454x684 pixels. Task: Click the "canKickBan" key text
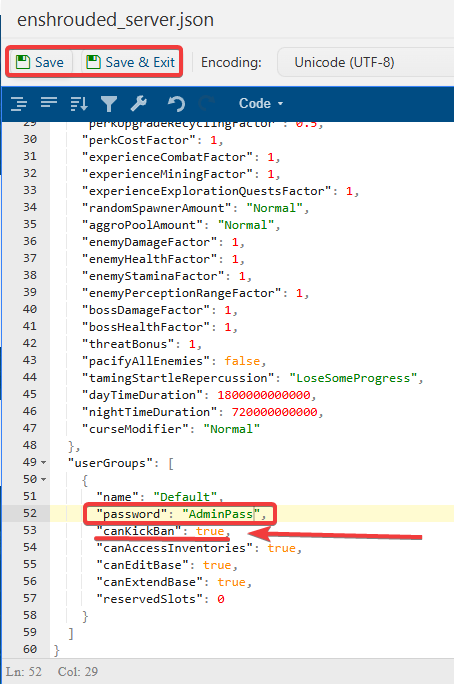(139, 531)
